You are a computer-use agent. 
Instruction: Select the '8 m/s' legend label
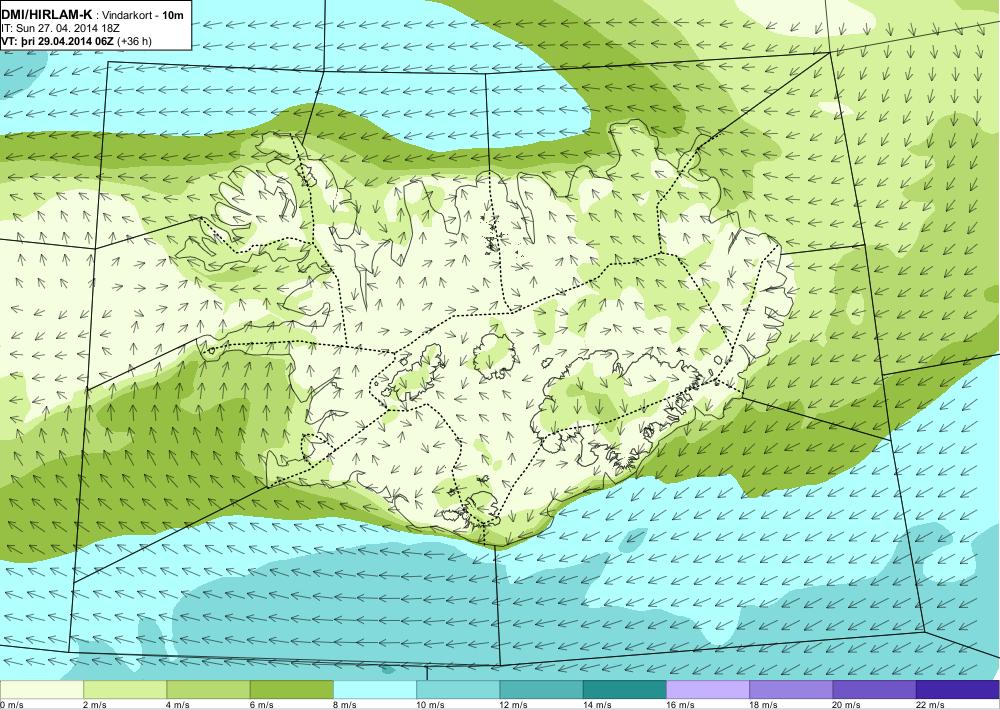345,705
